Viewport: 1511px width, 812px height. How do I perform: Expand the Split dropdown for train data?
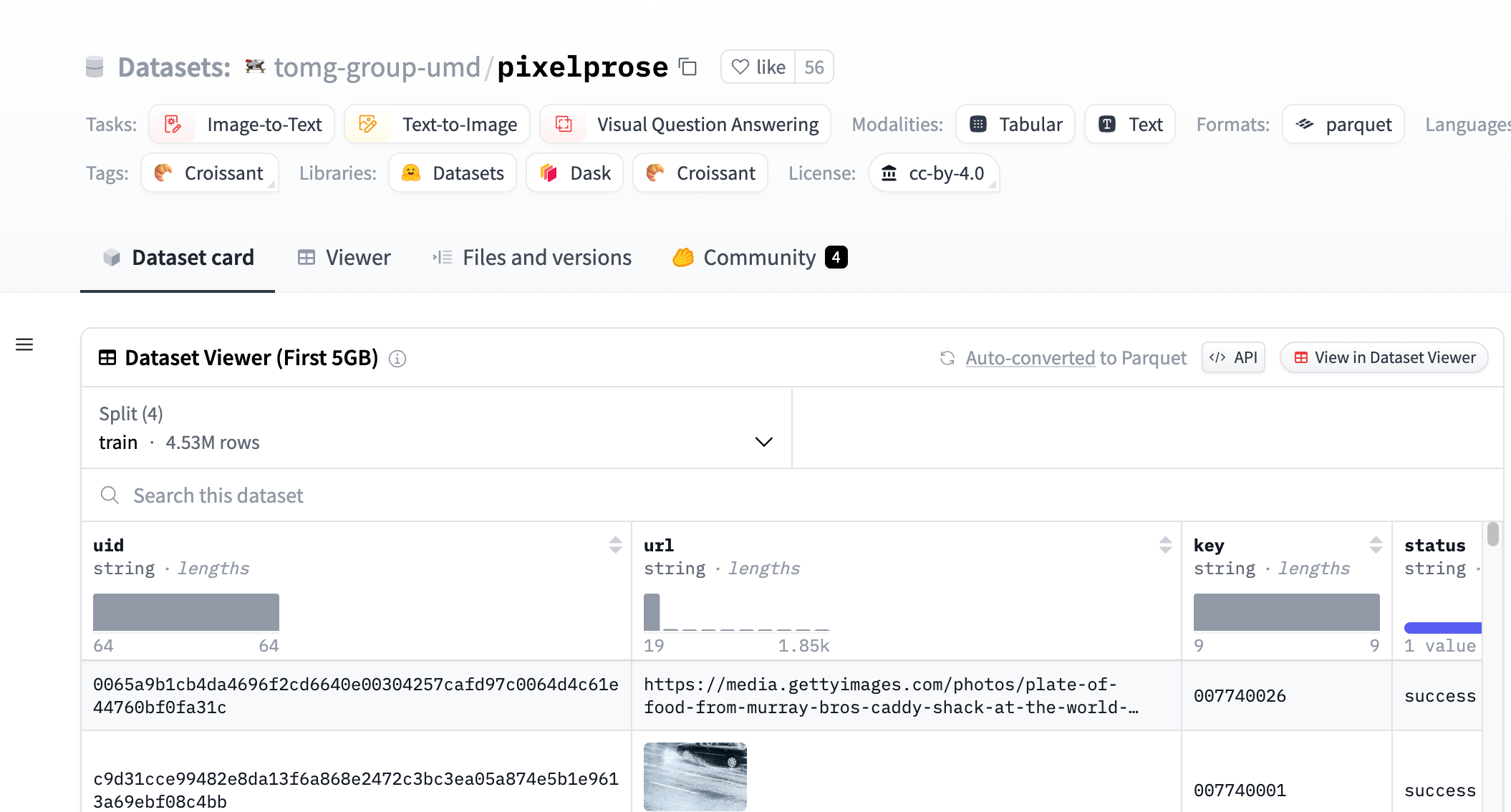pos(762,441)
